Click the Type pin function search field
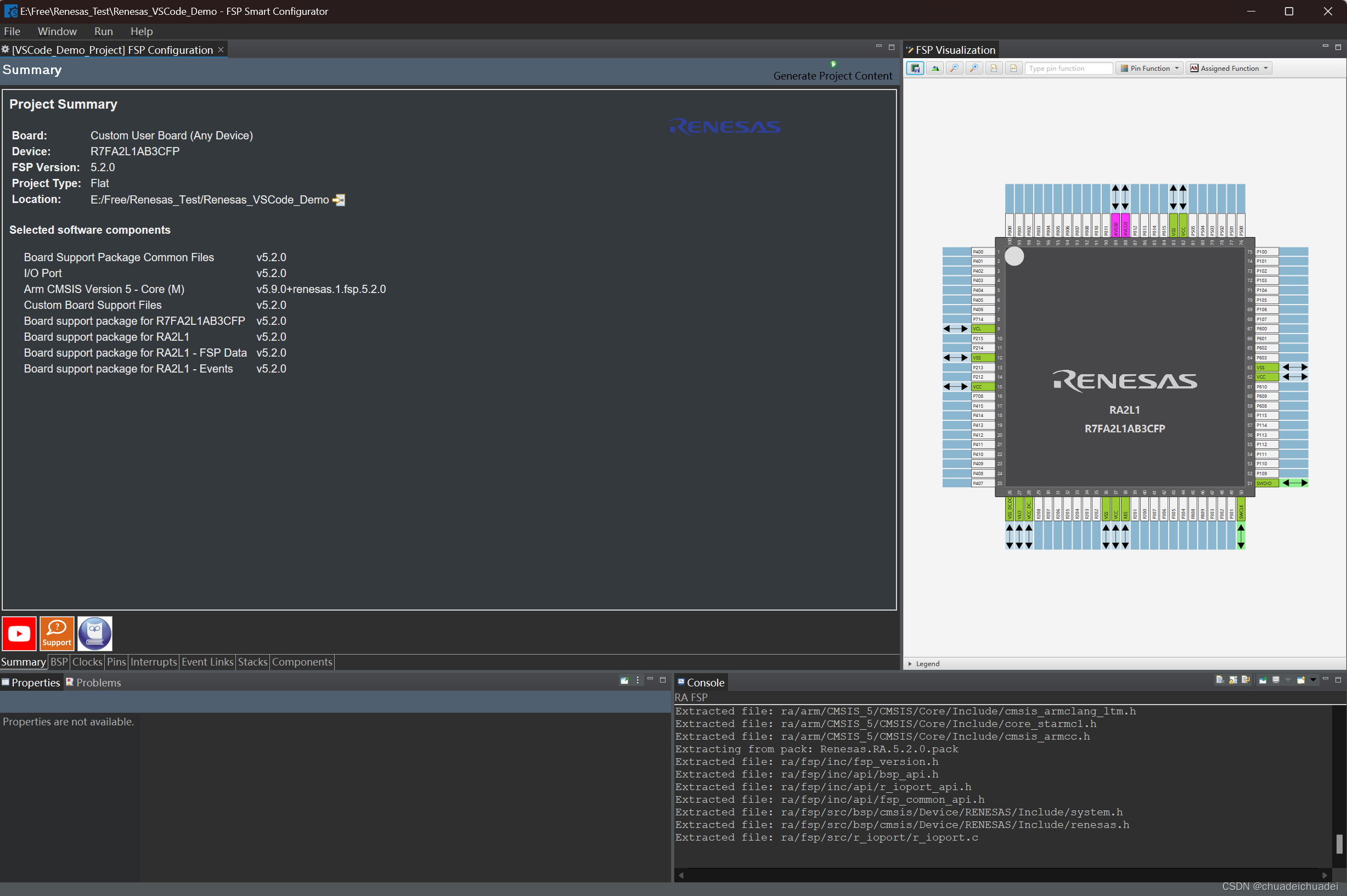1347x896 pixels. 1068,68
